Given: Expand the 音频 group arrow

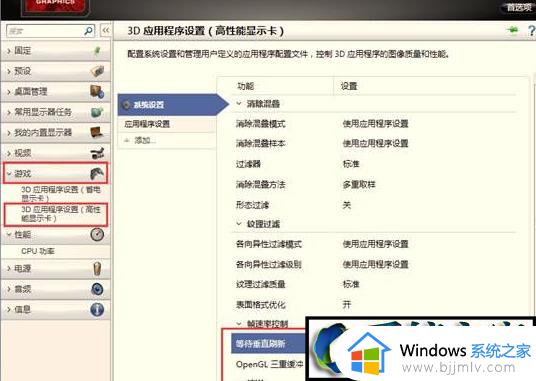Looking at the screenshot, I should (x=9, y=289).
